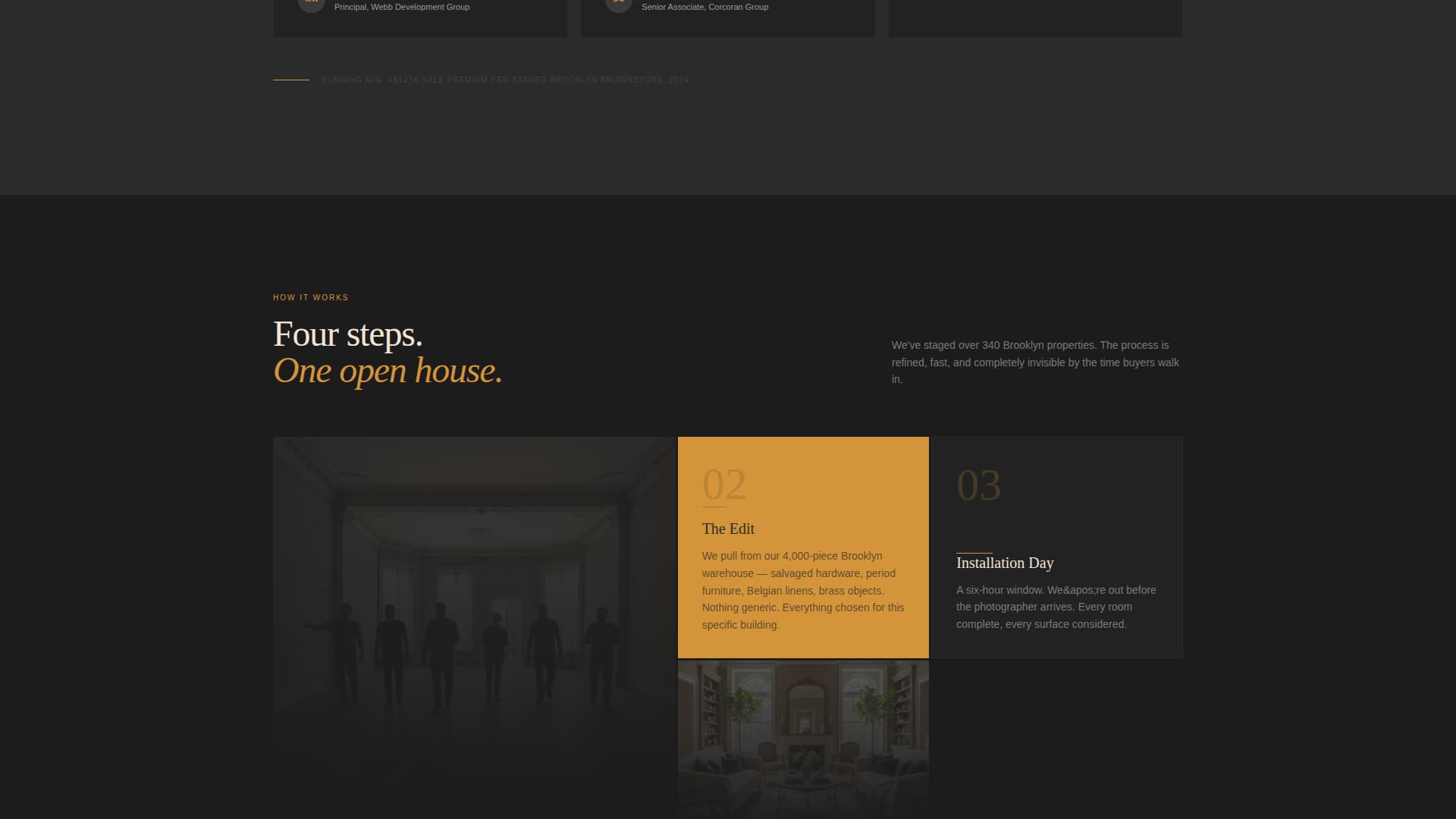Click the DO avatar circle icon
This screenshot has height=819, width=1456.
tap(618, 4)
